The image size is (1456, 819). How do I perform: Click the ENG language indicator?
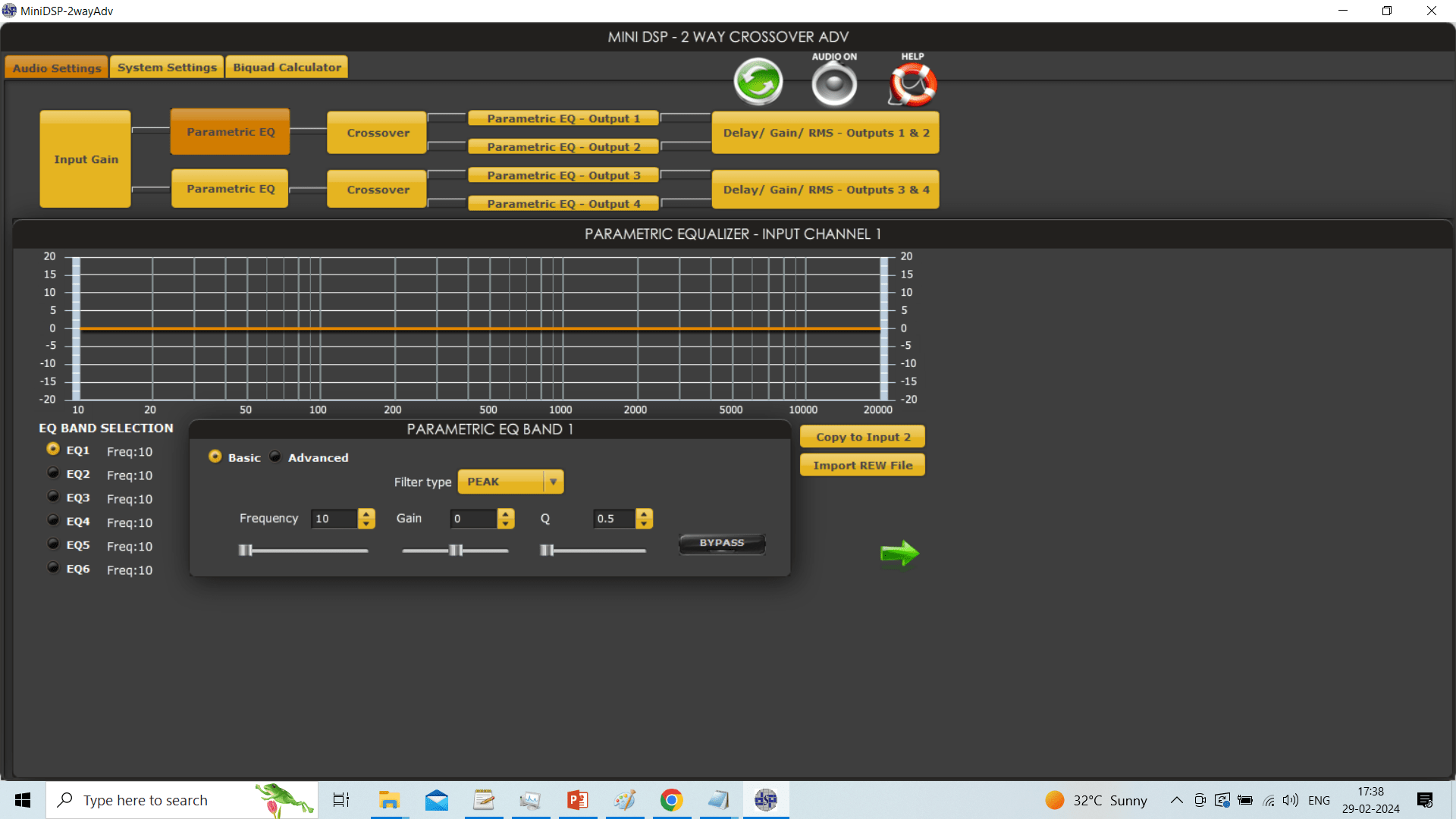1319,800
